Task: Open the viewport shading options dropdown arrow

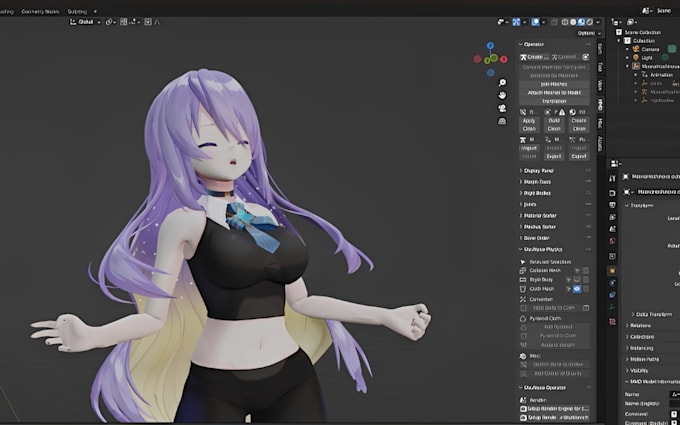Action: 598,22
